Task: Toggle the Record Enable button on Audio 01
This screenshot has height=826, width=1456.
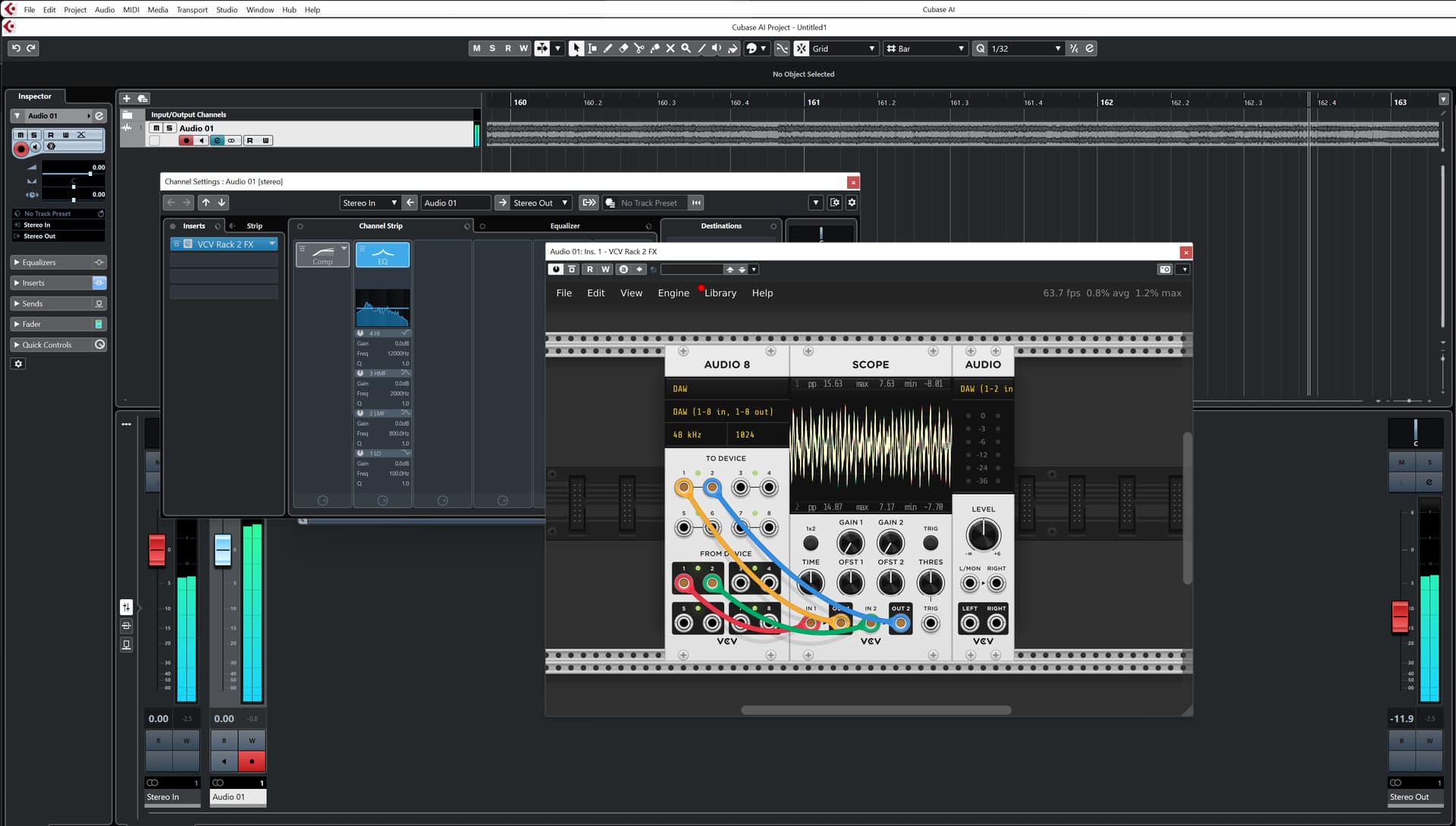Action: click(188, 140)
